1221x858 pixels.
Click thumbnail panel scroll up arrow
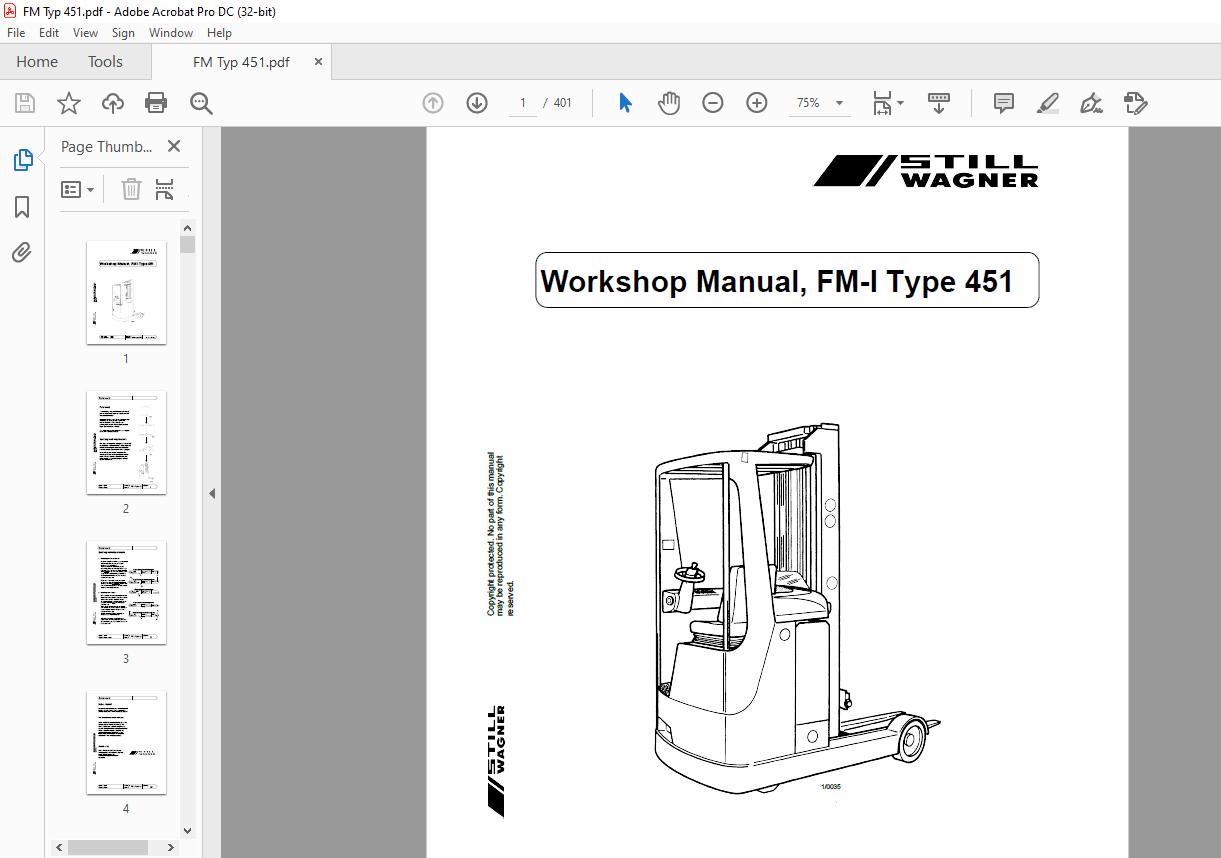(187, 228)
